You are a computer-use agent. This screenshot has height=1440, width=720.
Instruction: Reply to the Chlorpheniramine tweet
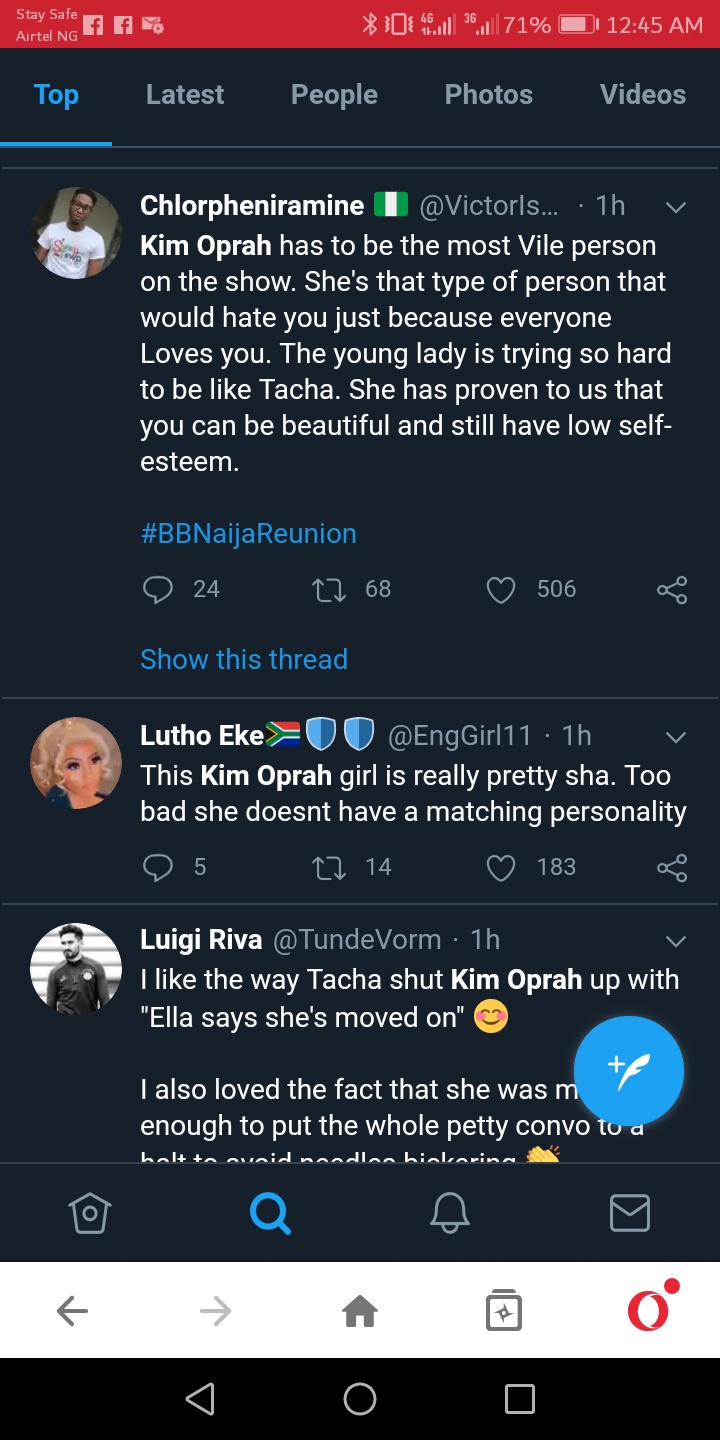tap(158, 590)
